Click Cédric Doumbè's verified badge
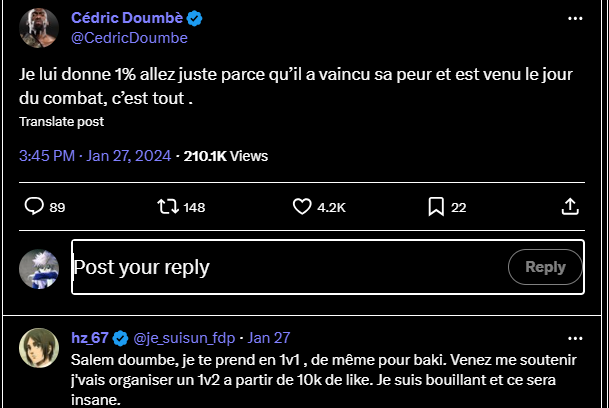The height and width of the screenshot is (408, 609). coord(194,19)
